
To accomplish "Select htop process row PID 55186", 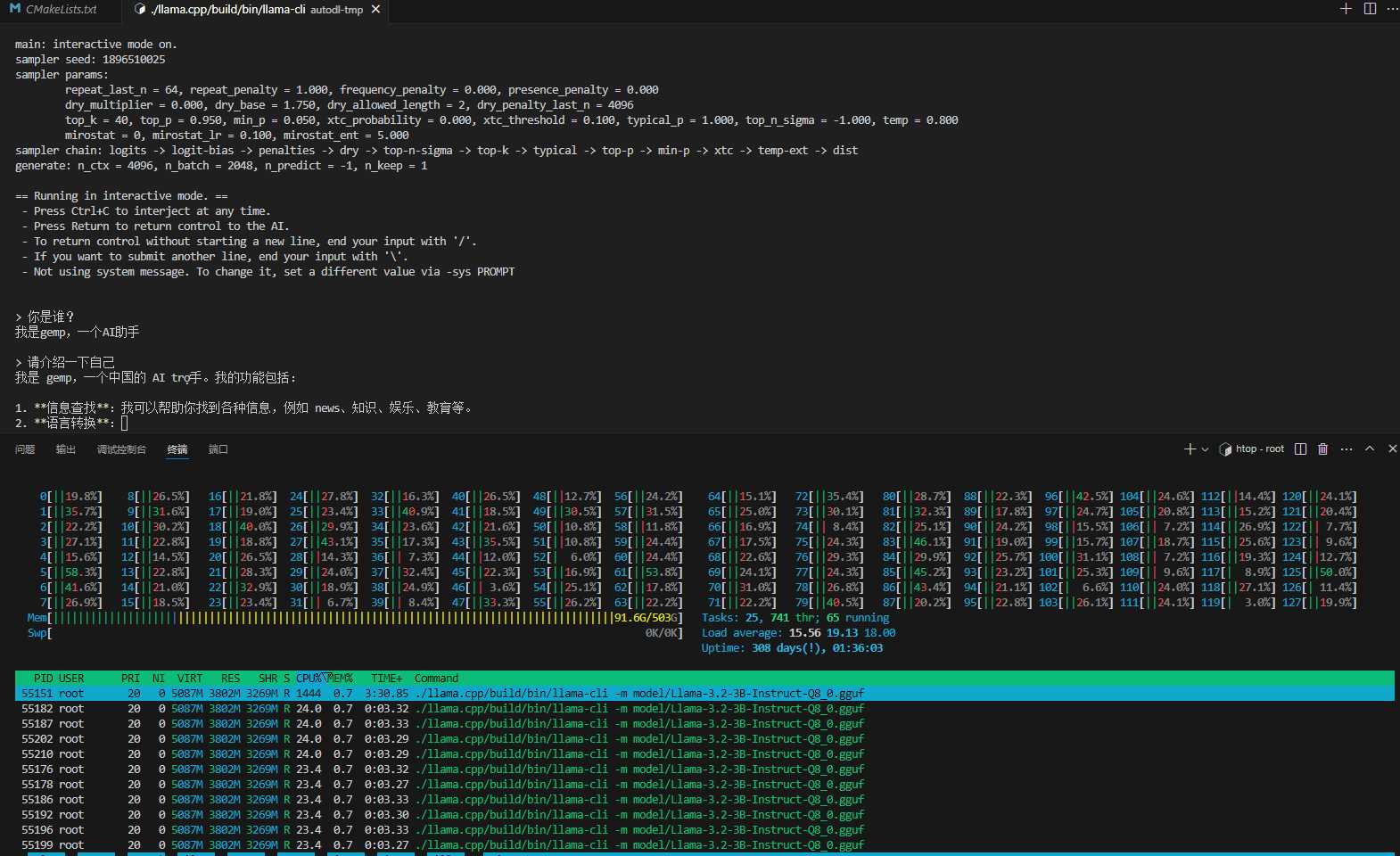I will coord(704,800).
